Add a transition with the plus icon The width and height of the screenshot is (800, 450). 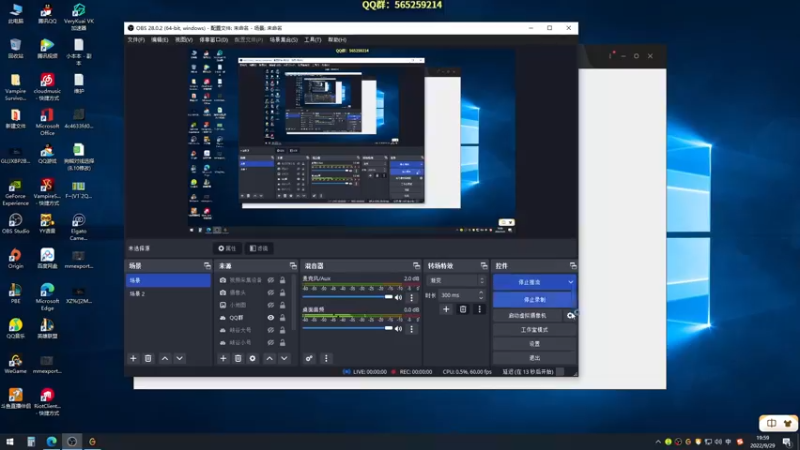(x=446, y=309)
